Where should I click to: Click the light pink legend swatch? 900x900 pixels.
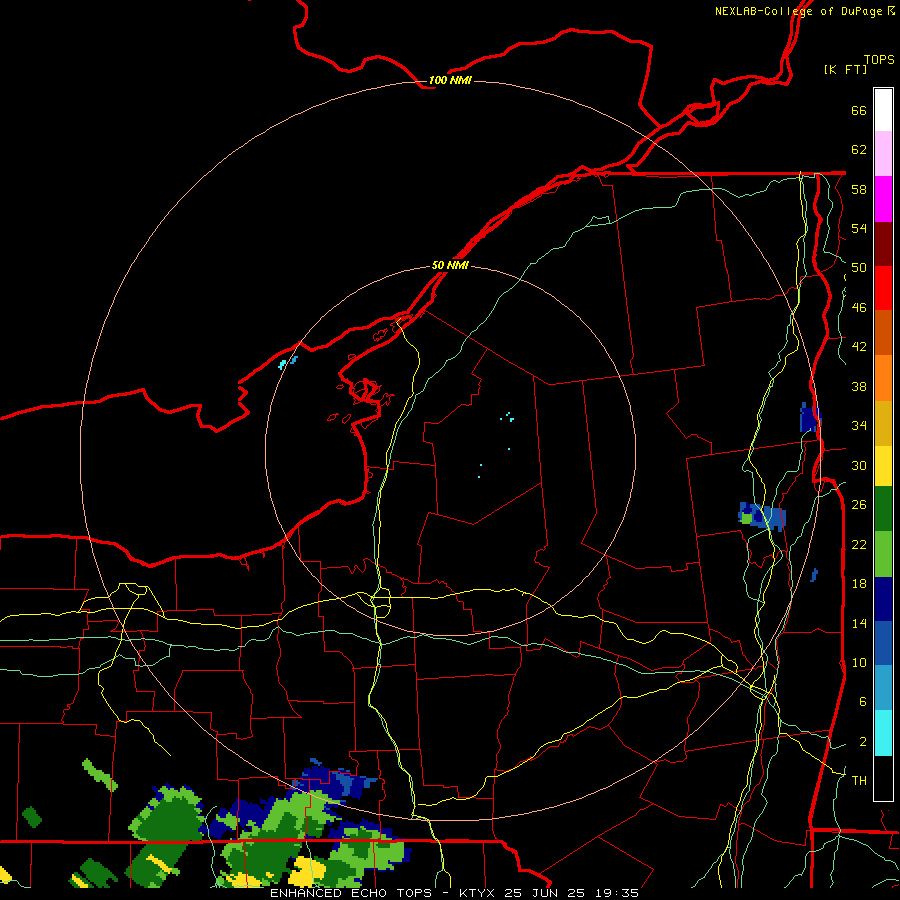pyautogui.click(x=883, y=154)
